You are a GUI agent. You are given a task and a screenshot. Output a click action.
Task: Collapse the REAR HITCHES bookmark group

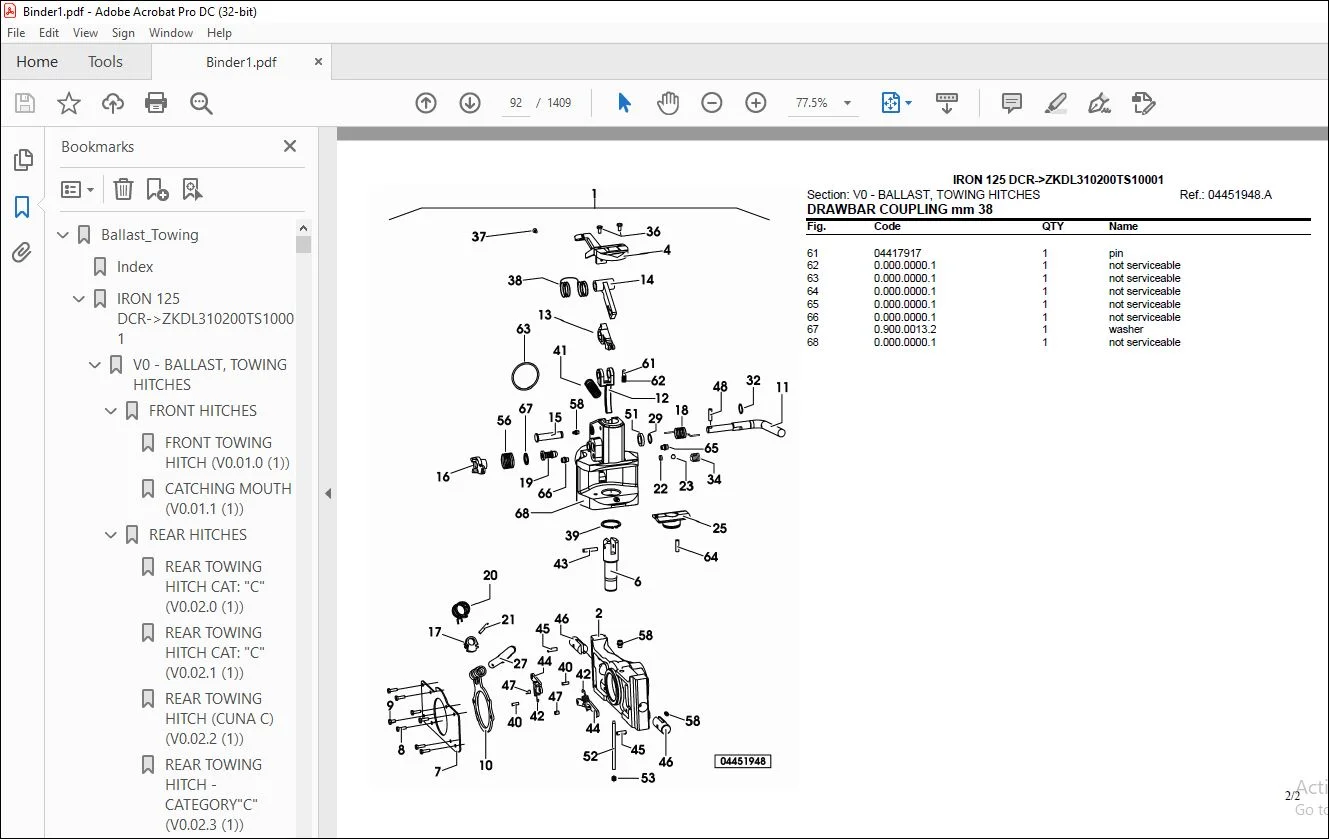point(111,535)
